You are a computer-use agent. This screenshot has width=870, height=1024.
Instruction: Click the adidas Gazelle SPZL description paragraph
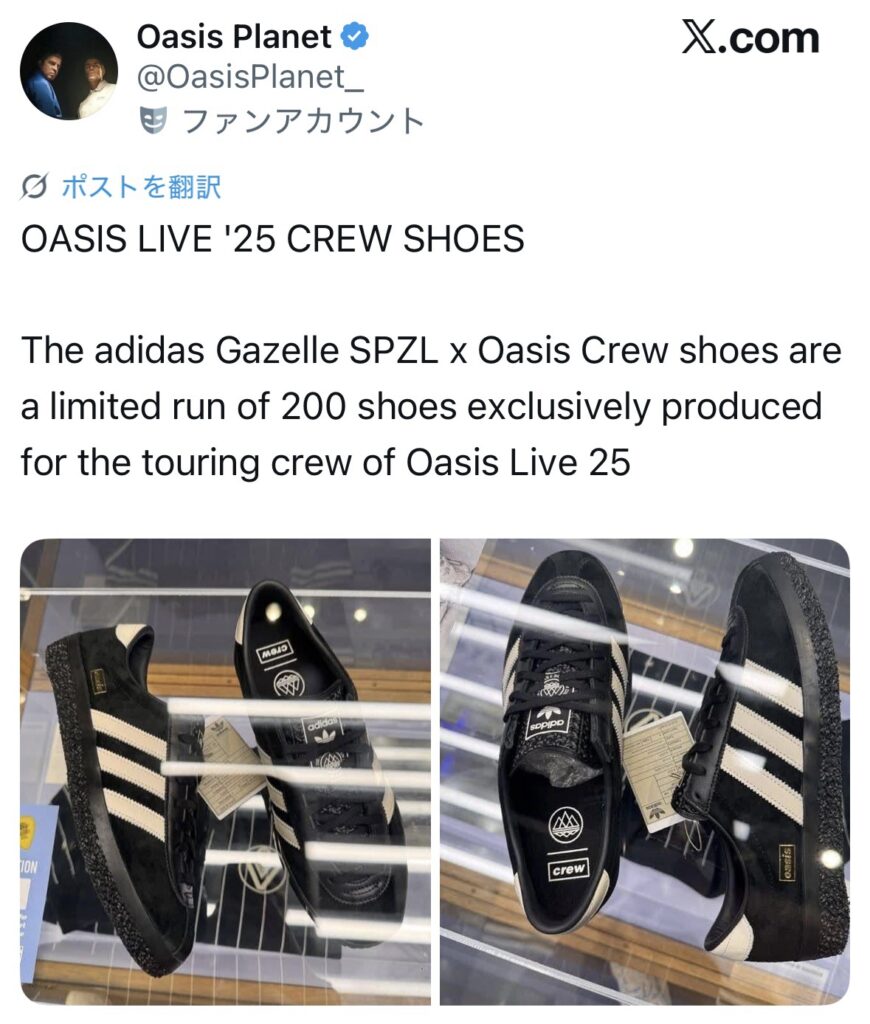tap(431, 406)
